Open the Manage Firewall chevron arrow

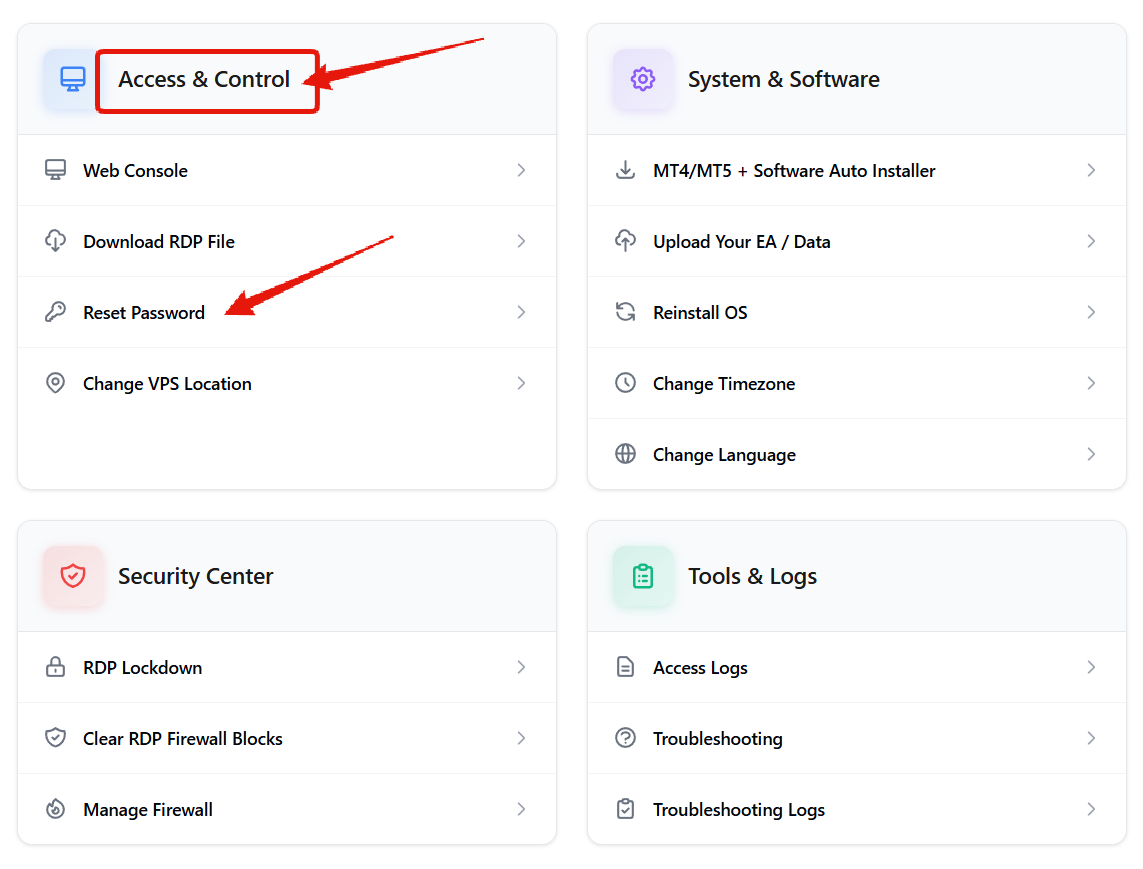pos(521,809)
